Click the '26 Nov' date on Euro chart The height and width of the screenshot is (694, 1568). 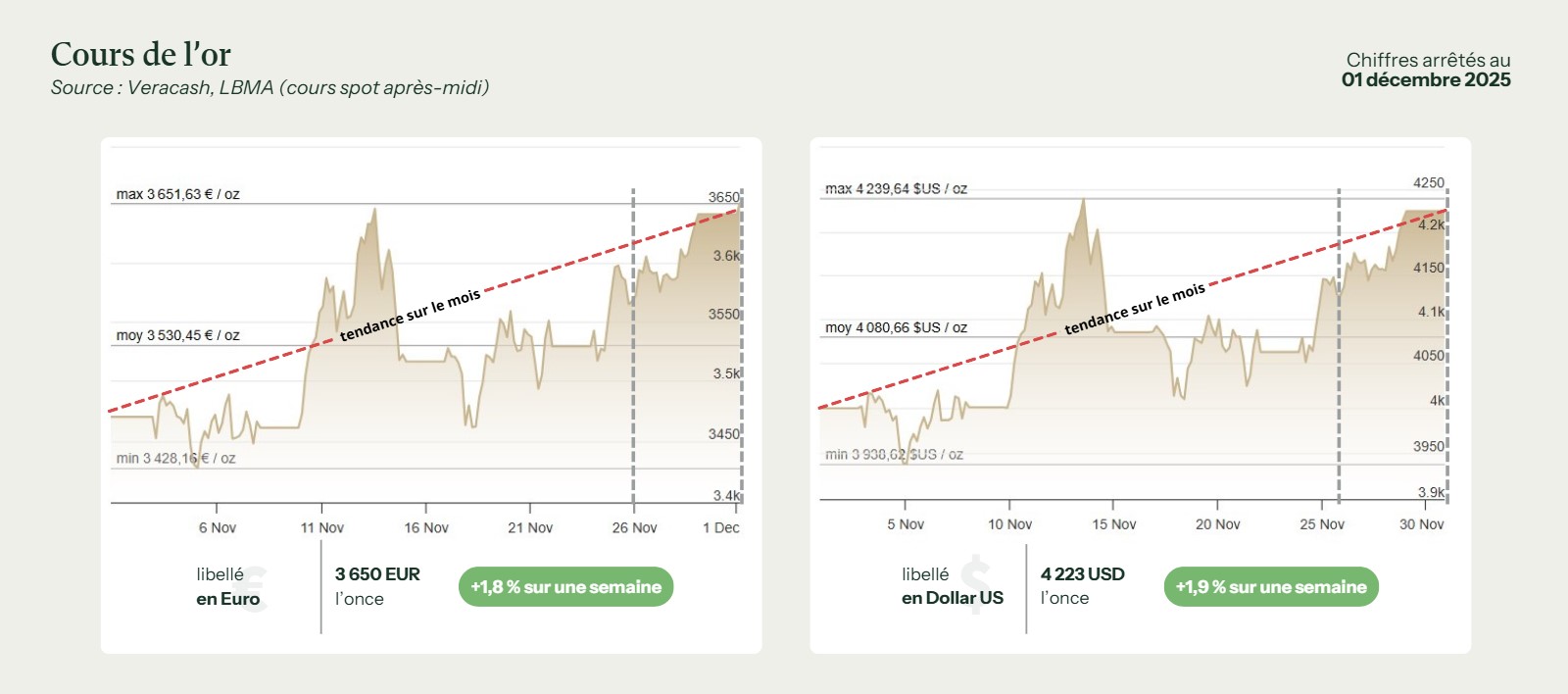click(x=634, y=527)
